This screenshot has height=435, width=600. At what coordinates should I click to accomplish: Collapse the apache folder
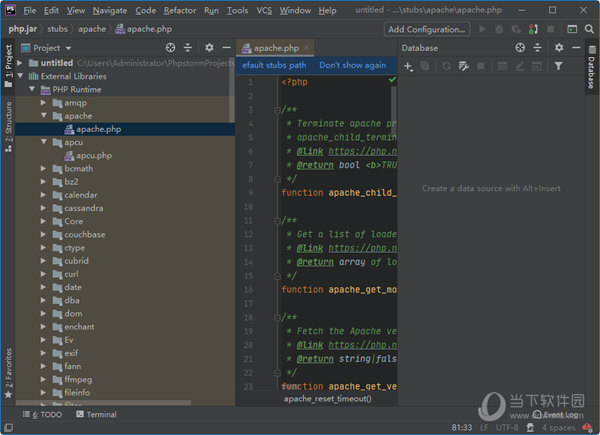[x=43, y=116]
